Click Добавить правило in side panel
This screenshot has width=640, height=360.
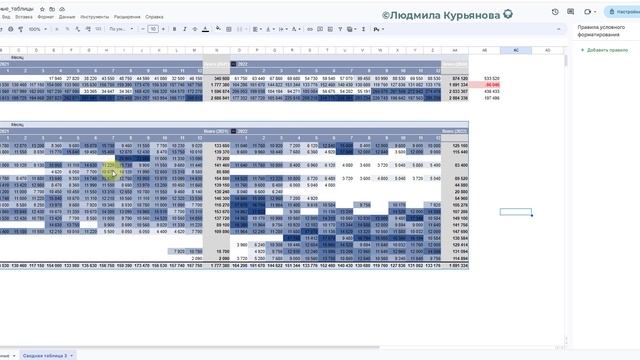(x=604, y=50)
